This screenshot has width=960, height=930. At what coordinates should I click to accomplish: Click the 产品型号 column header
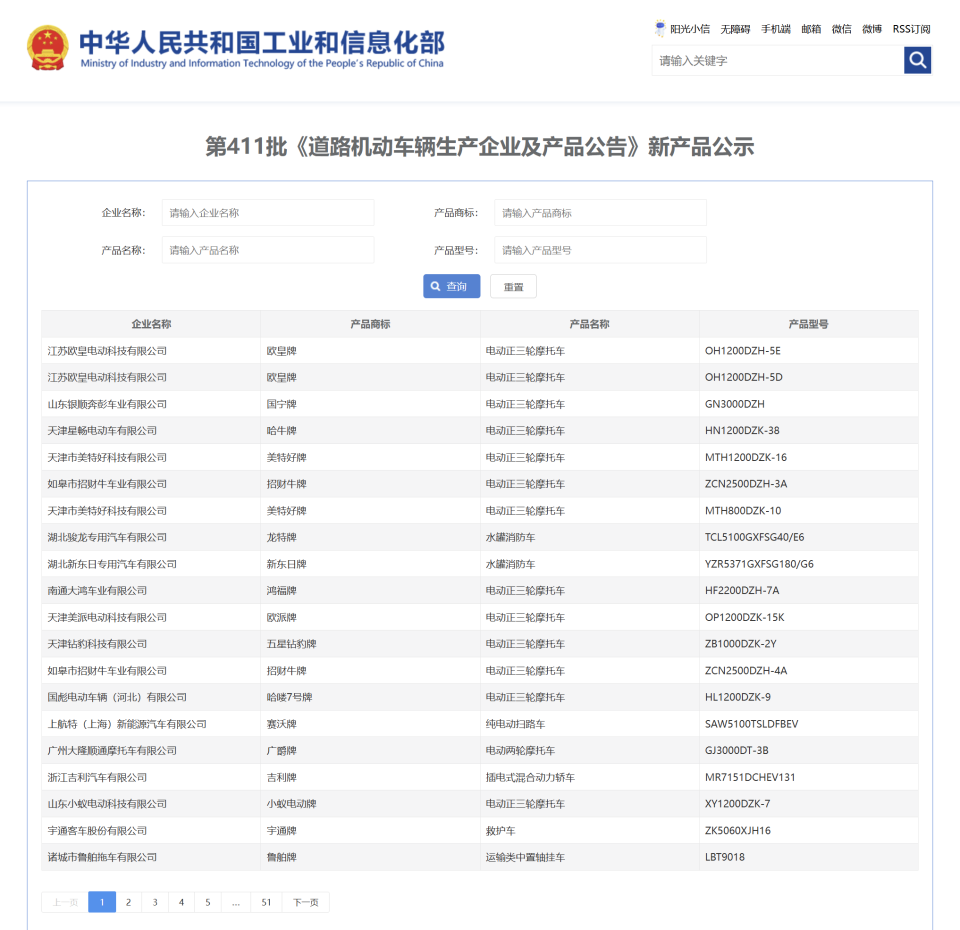(809, 324)
